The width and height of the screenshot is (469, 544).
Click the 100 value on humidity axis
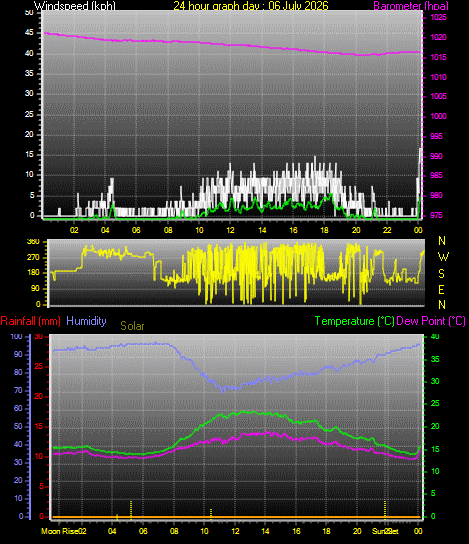point(16,337)
